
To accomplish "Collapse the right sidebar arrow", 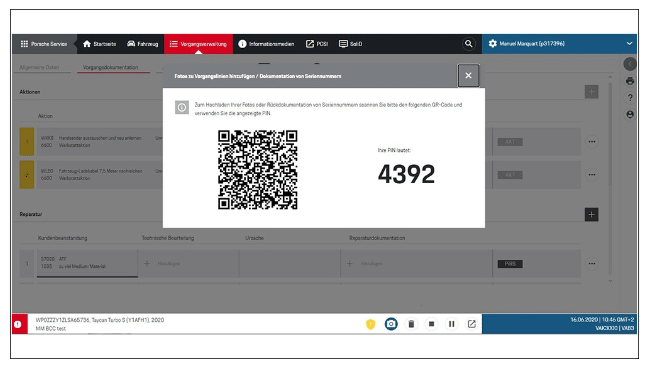I will pyautogui.click(x=630, y=64).
